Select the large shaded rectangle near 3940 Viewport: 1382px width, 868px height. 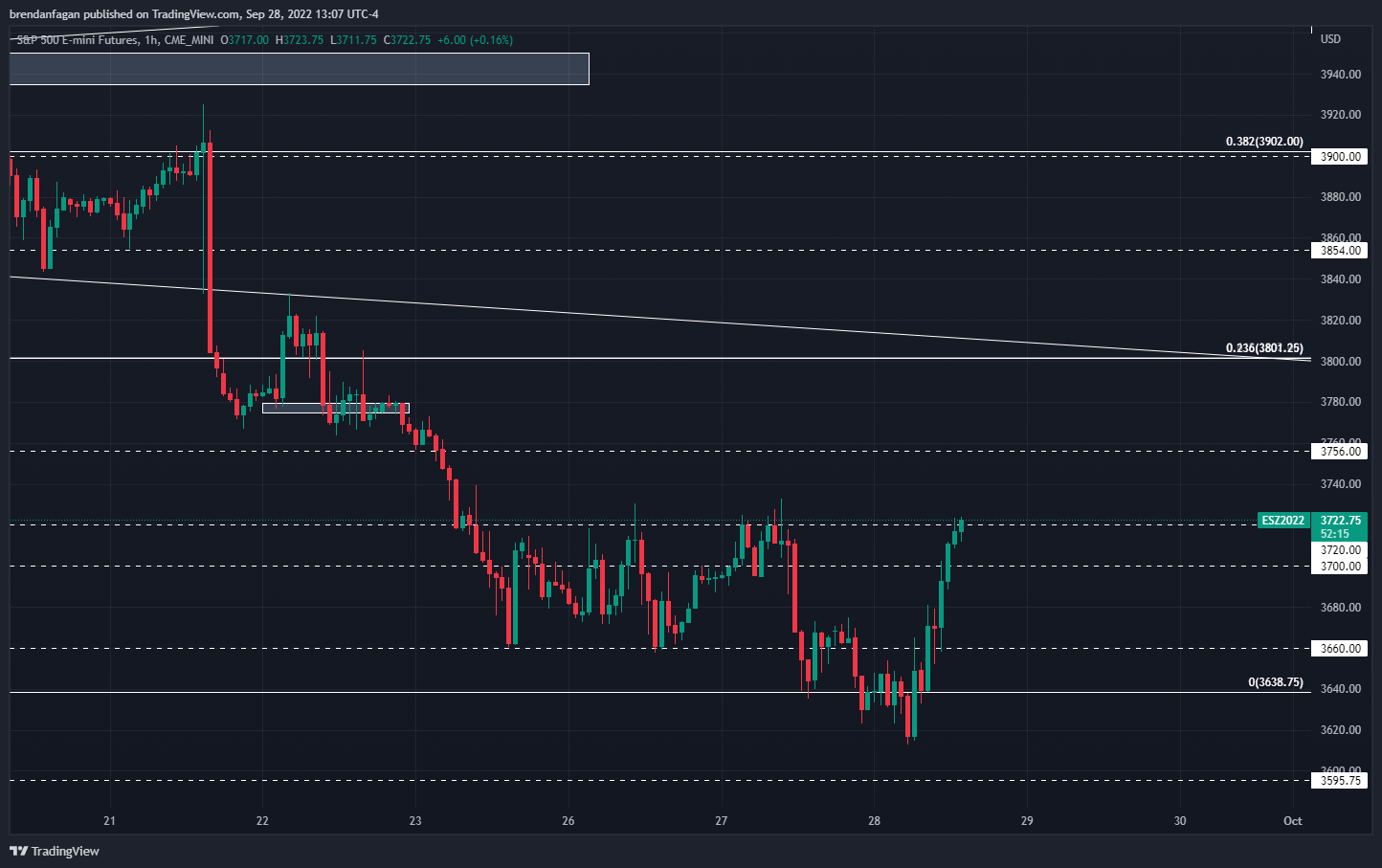300,69
